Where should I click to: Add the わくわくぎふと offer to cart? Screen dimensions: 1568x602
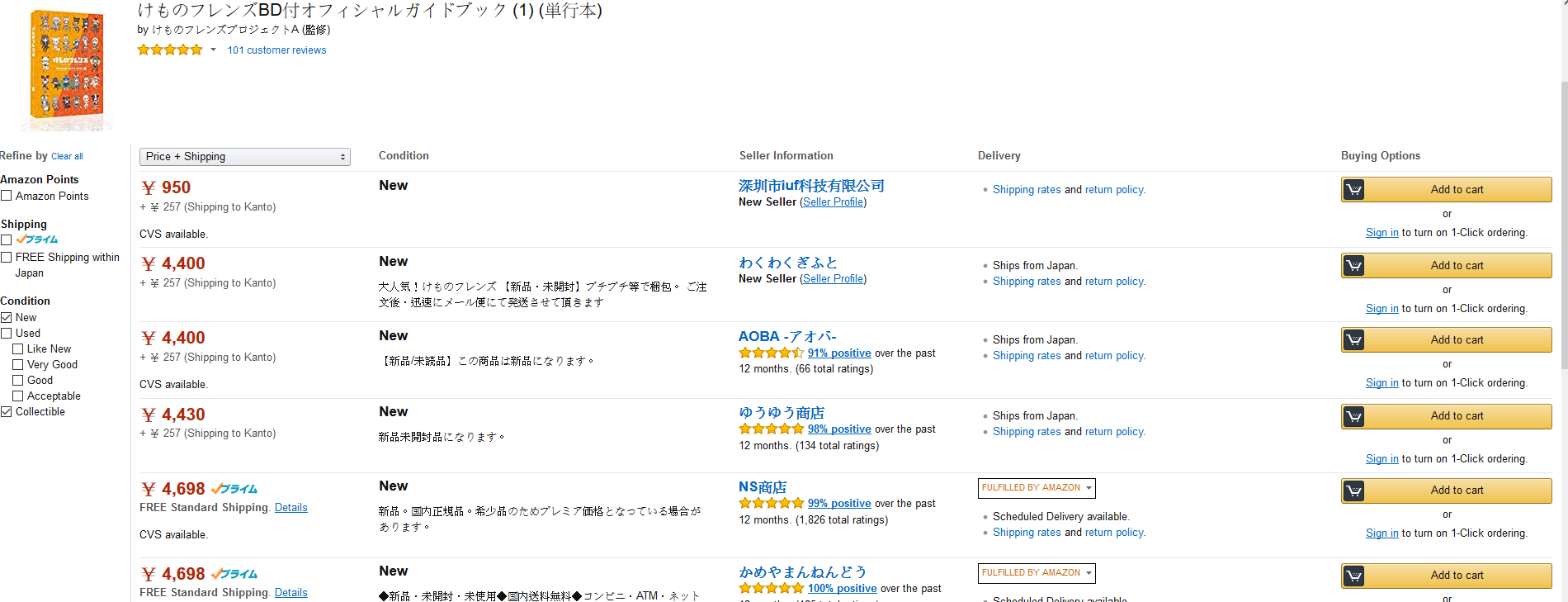tap(1447, 266)
